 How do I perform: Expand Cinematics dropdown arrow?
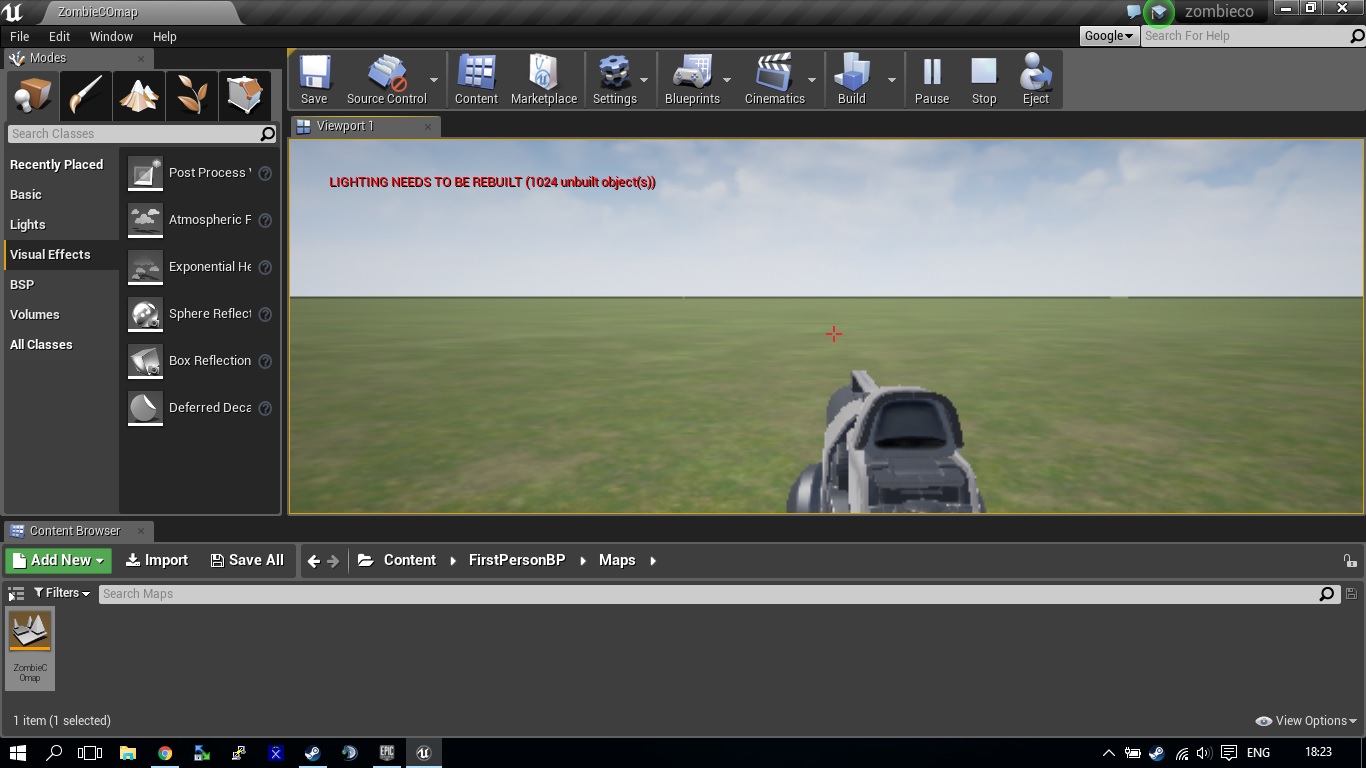[812, 80]
